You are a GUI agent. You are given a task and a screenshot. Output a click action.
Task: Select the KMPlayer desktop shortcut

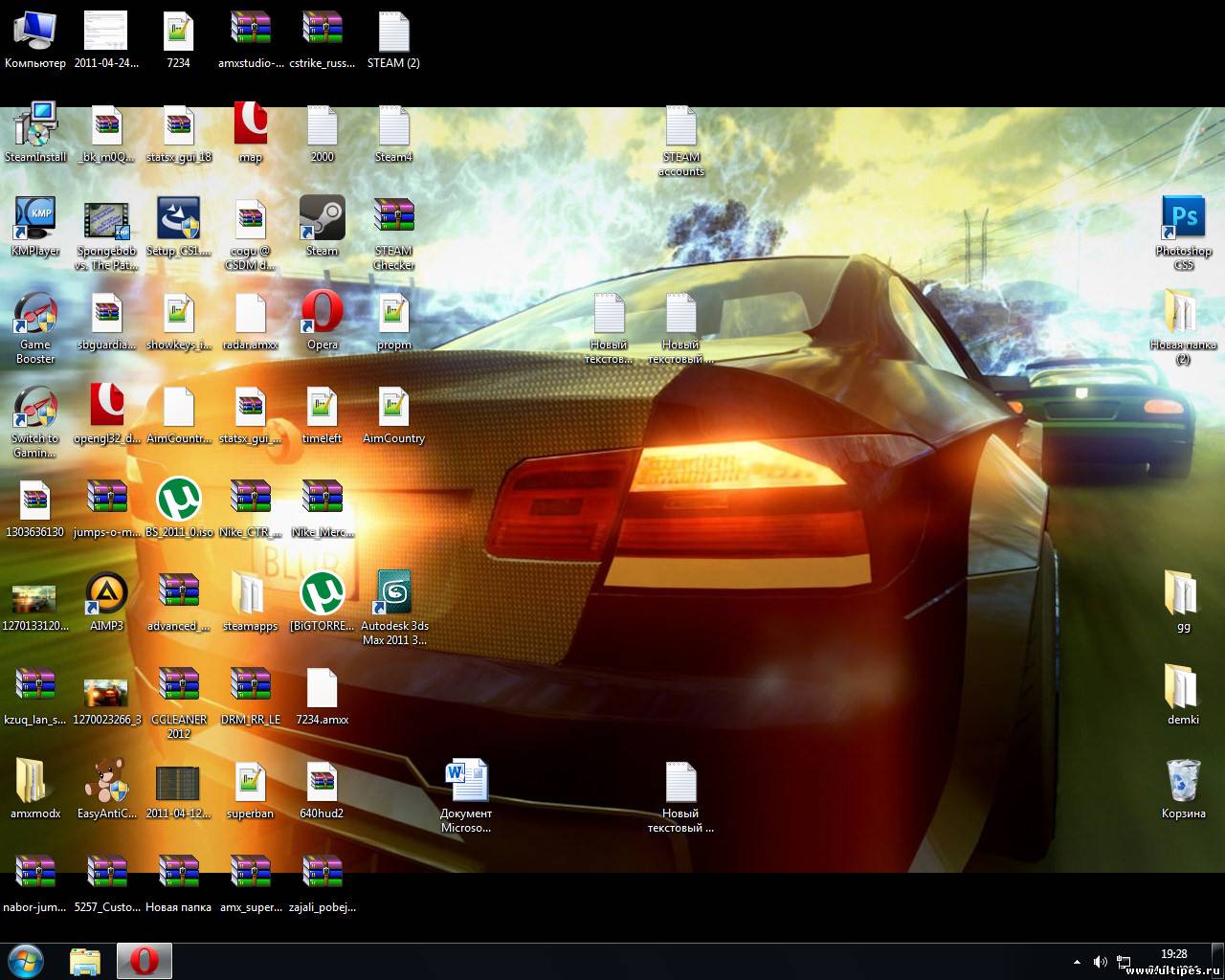pyautogui.click(x=35, y=219)
